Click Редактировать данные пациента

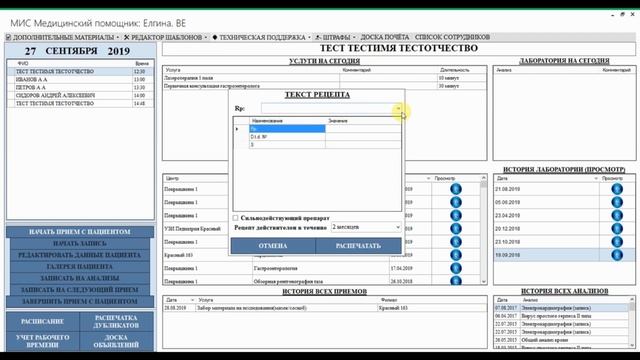coord(80,255)
